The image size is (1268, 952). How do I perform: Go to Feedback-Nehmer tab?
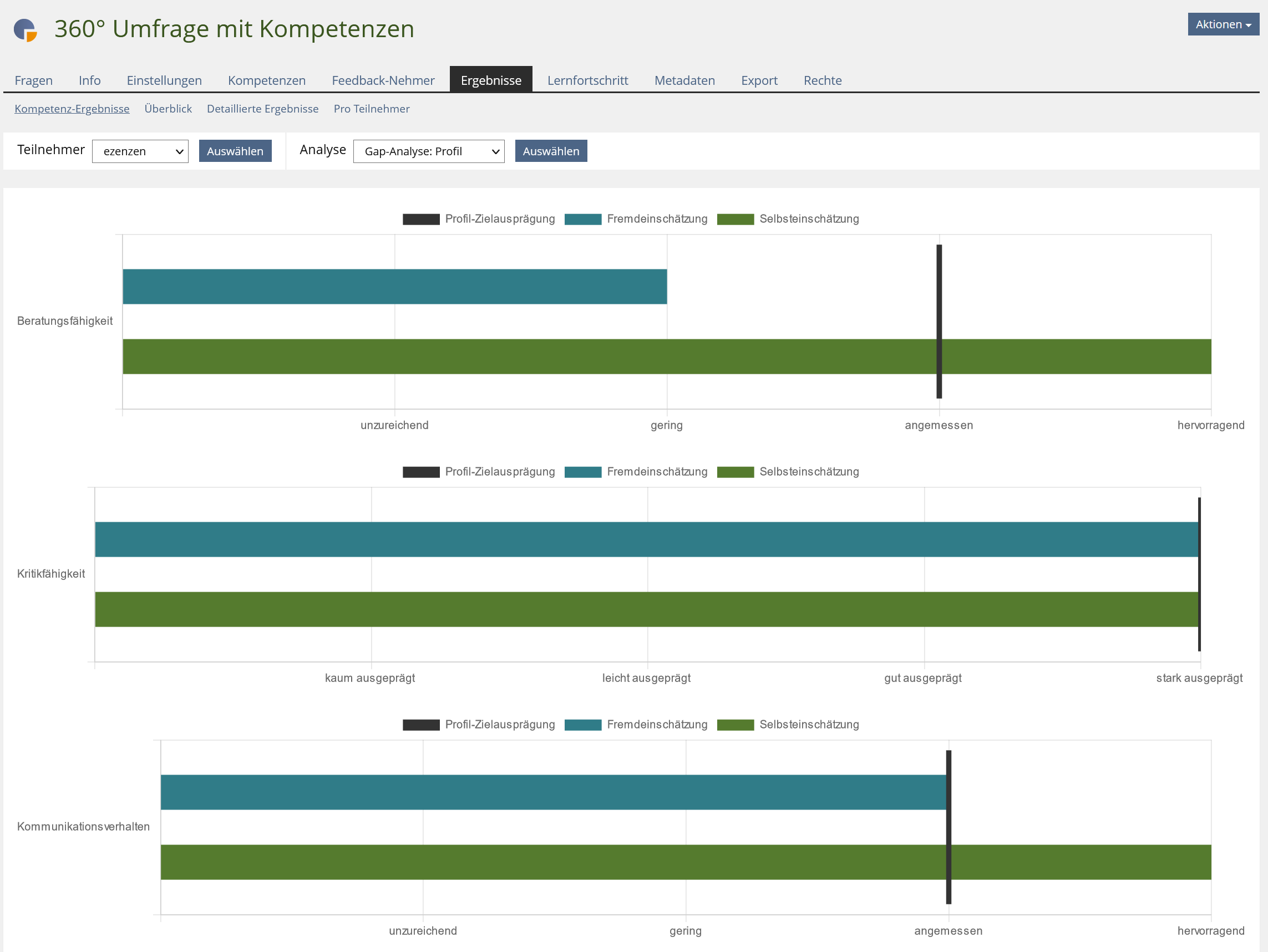tap(383, 80)
